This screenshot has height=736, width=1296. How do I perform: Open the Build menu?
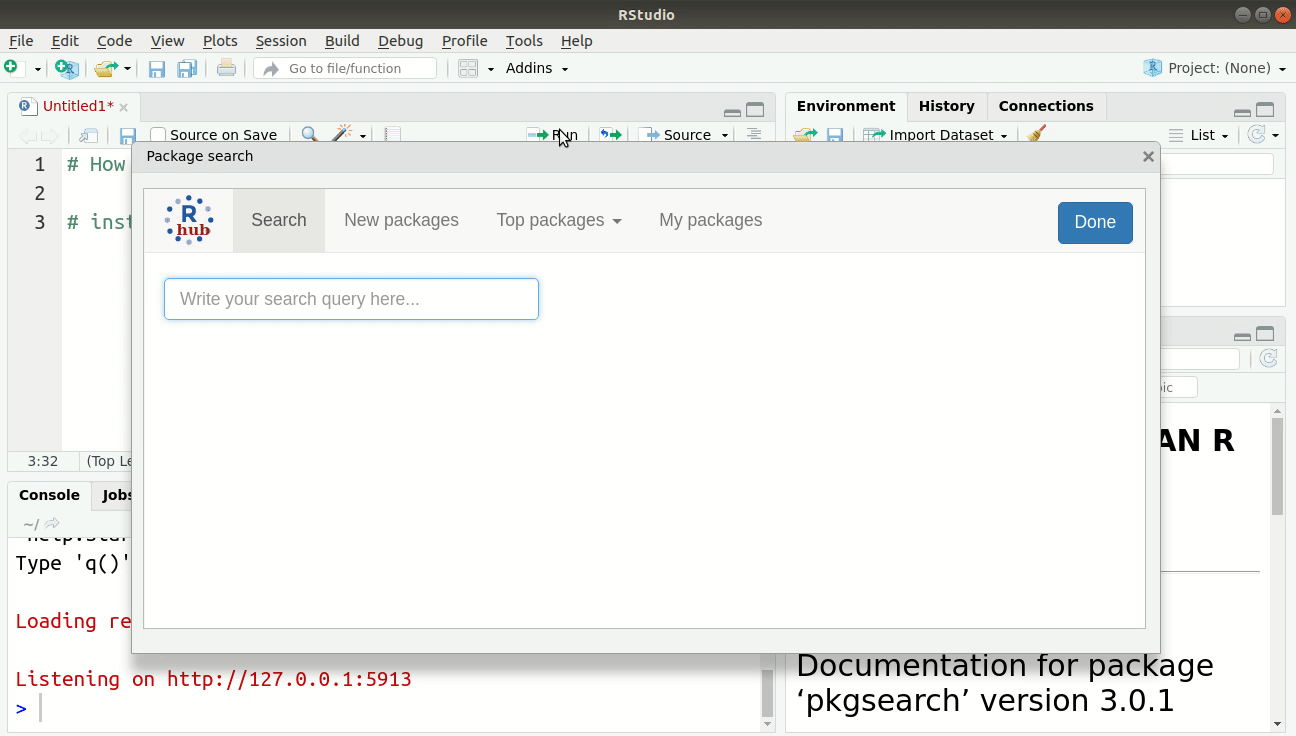(x=342, y=41)
